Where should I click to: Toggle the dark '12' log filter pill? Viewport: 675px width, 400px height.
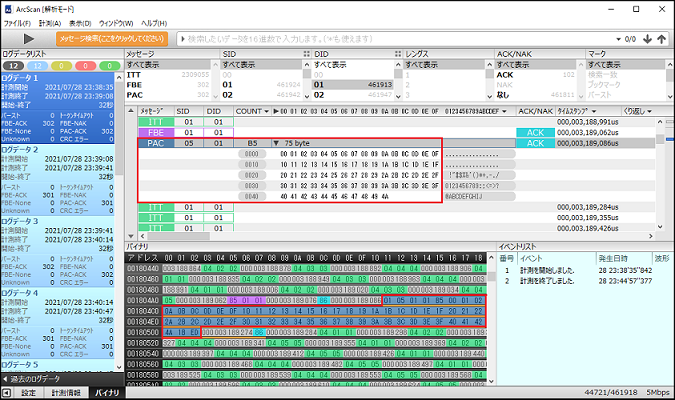pyautogui.click(x=14, y=66)
